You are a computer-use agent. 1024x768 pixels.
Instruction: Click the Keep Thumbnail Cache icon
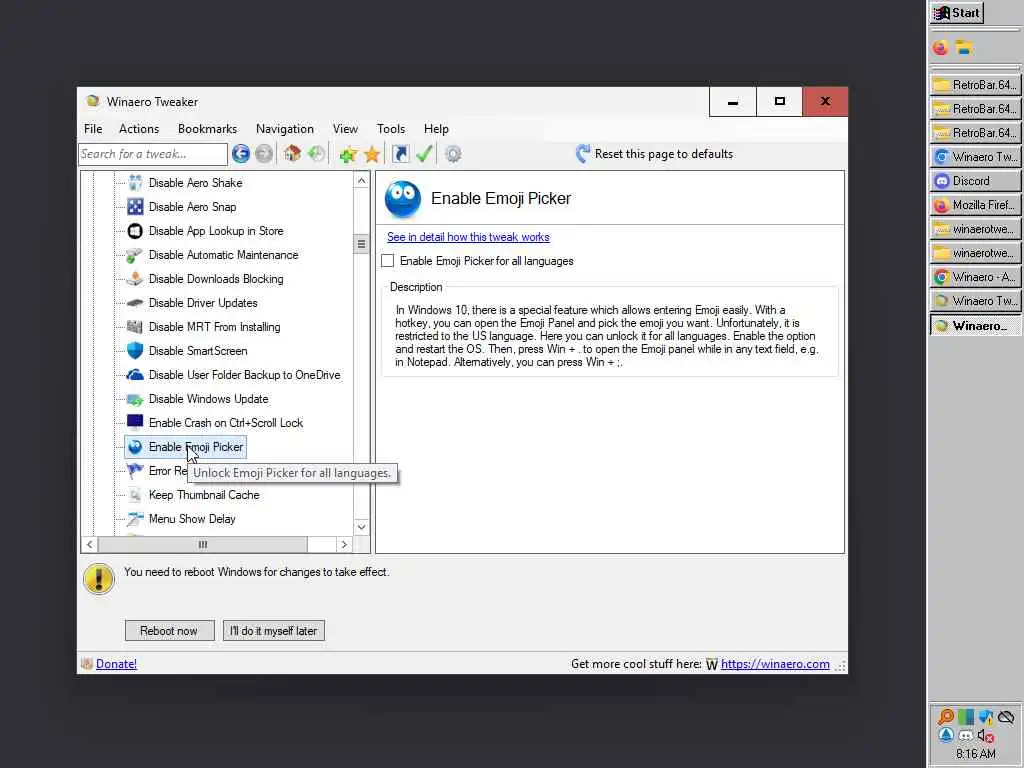click(135, 495)
